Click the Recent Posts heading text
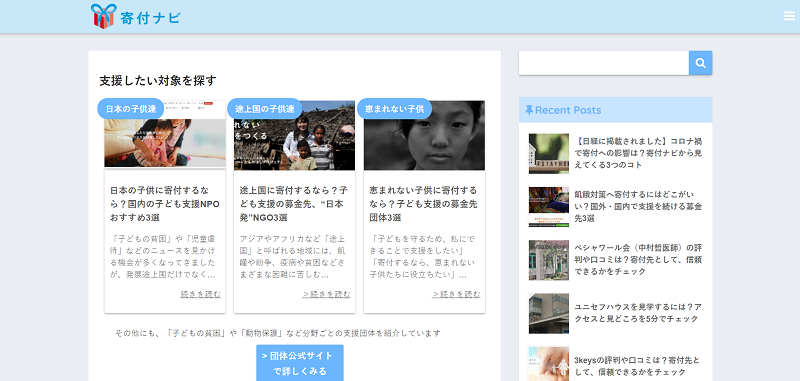The height and width of the screenshot is (381, 800). point(568,110)
